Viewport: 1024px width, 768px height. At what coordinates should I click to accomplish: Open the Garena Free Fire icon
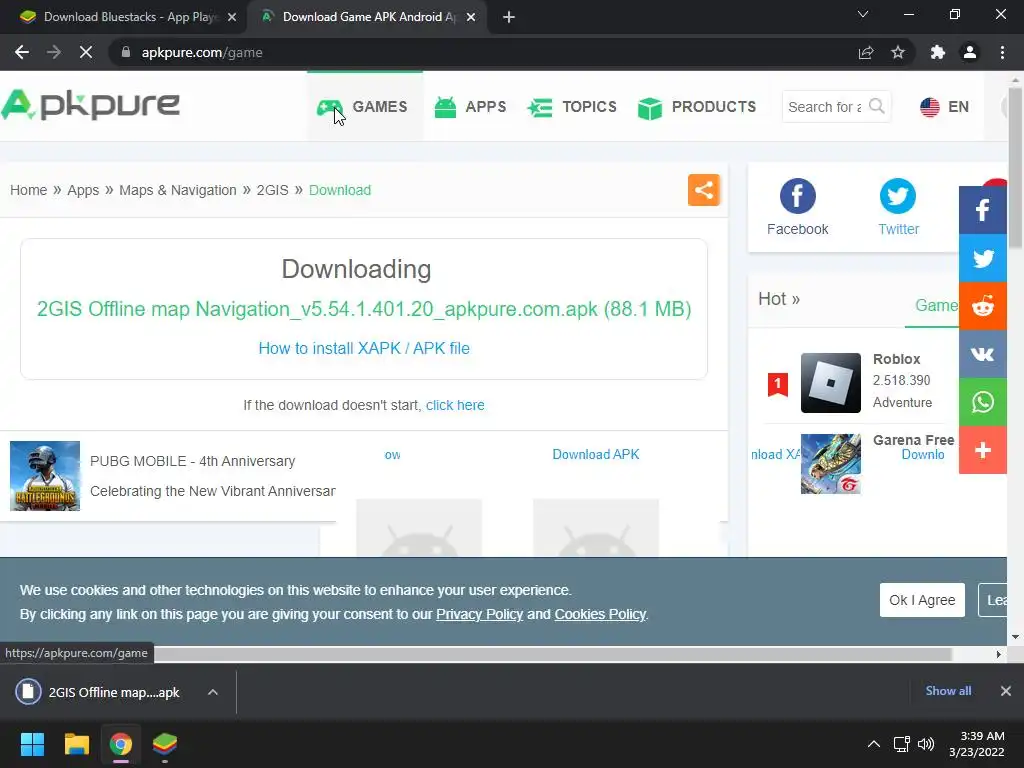pyautogui.click(x=831, y=464)
